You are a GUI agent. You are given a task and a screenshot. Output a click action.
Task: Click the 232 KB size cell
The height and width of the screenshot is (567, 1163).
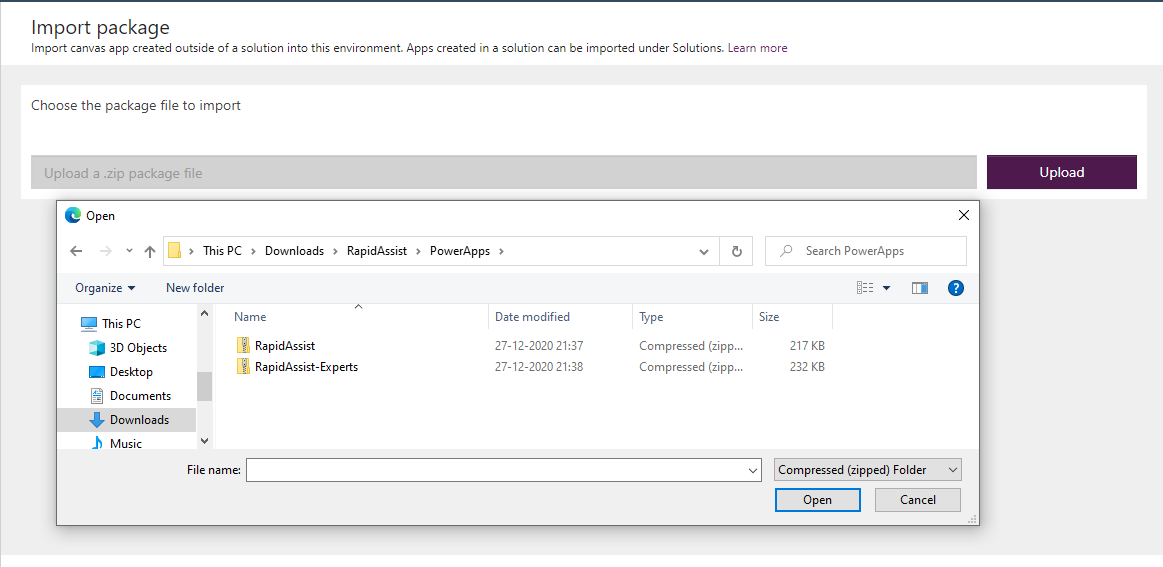click(x=807, y=367)
